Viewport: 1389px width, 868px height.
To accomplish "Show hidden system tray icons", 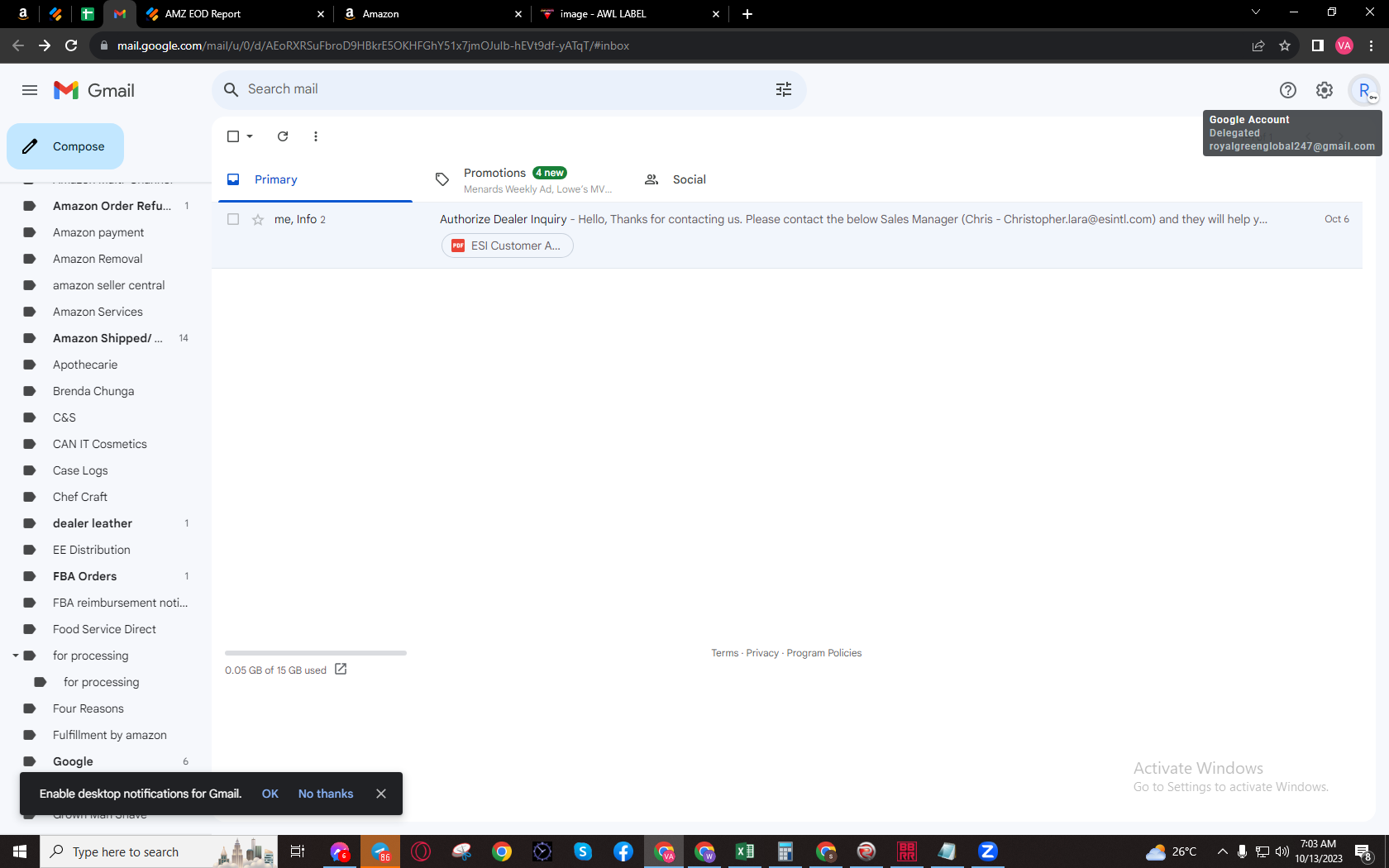I will click(1222, 851).
